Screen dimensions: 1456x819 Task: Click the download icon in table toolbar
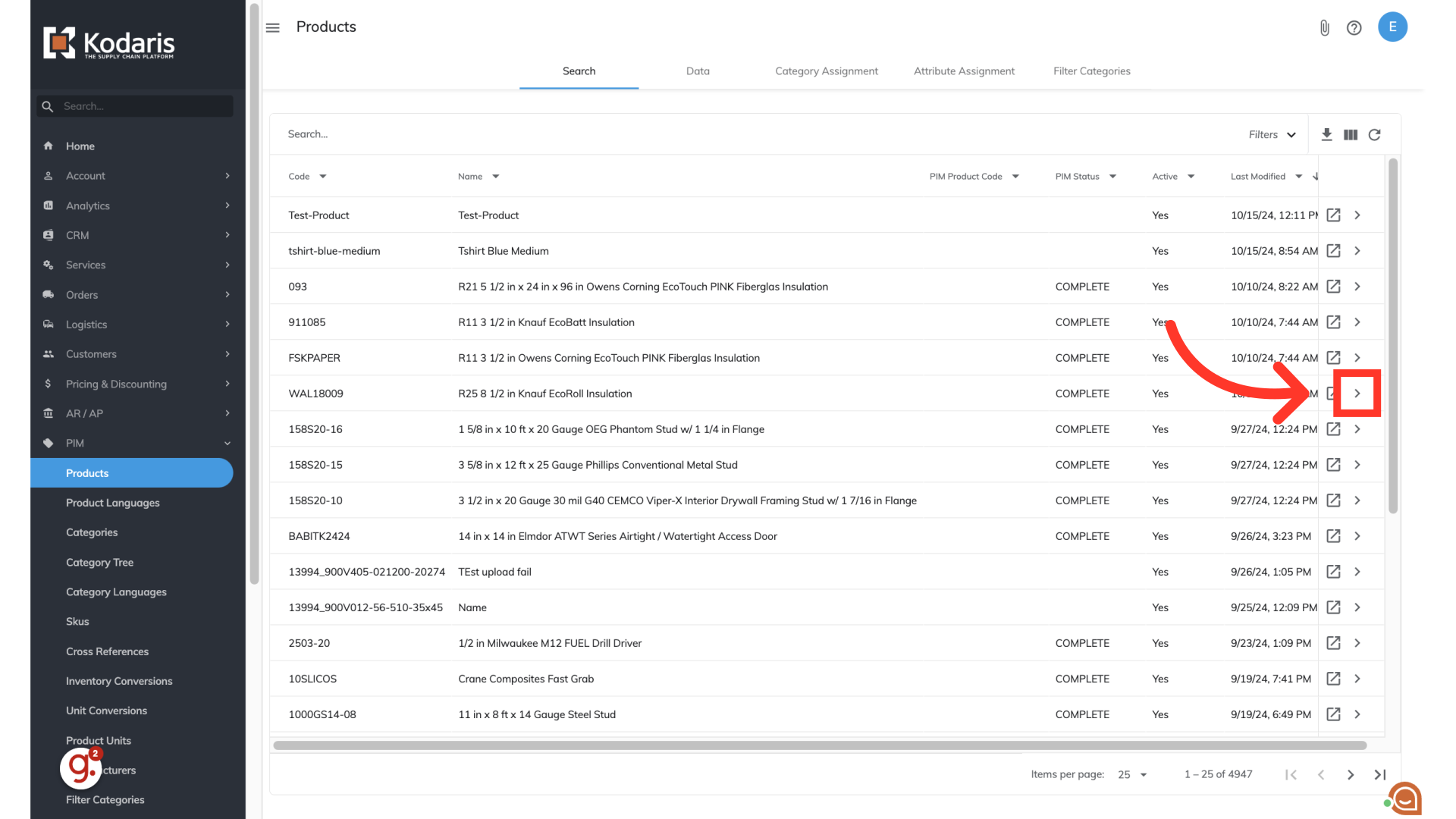[1326, 134]
